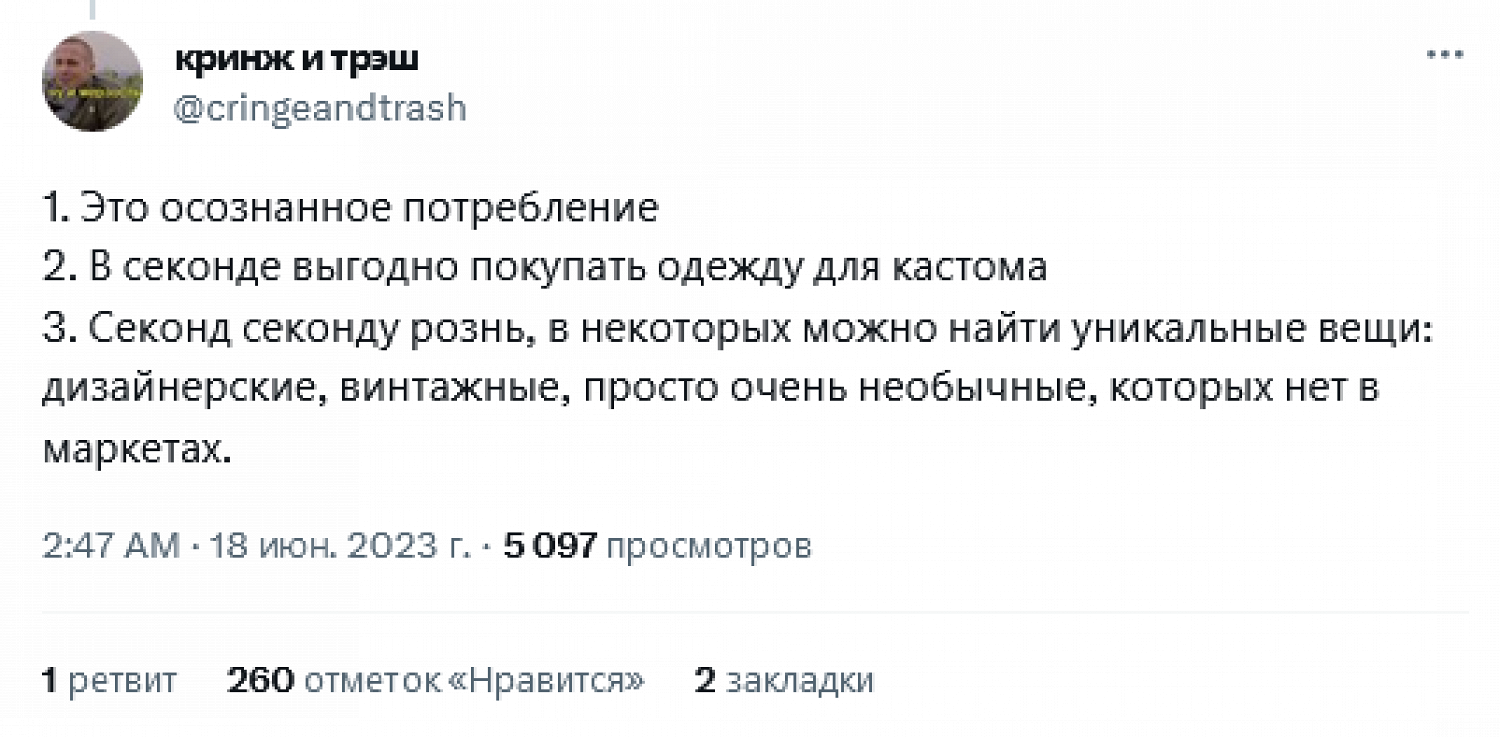Show who retweeted via the ретвит label
The width and height of the screenshot is (1500, 737).
122,680
